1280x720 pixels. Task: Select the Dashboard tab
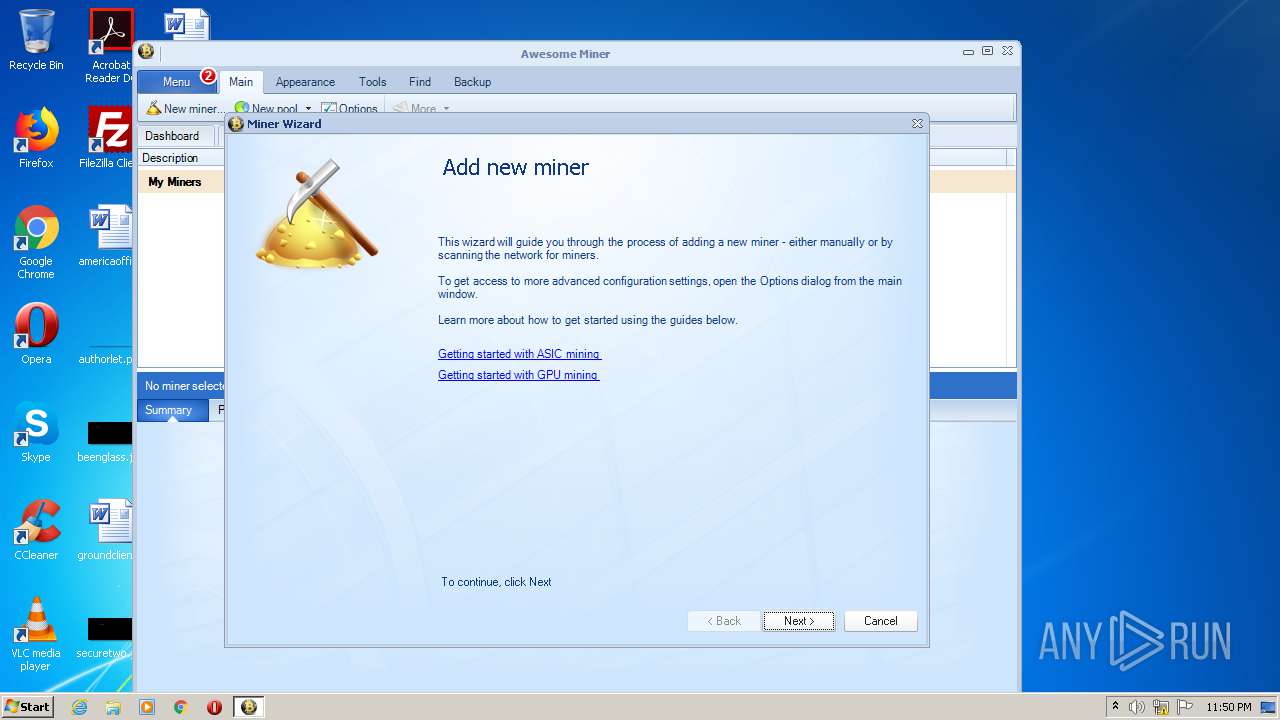click(x=172, y=136)
